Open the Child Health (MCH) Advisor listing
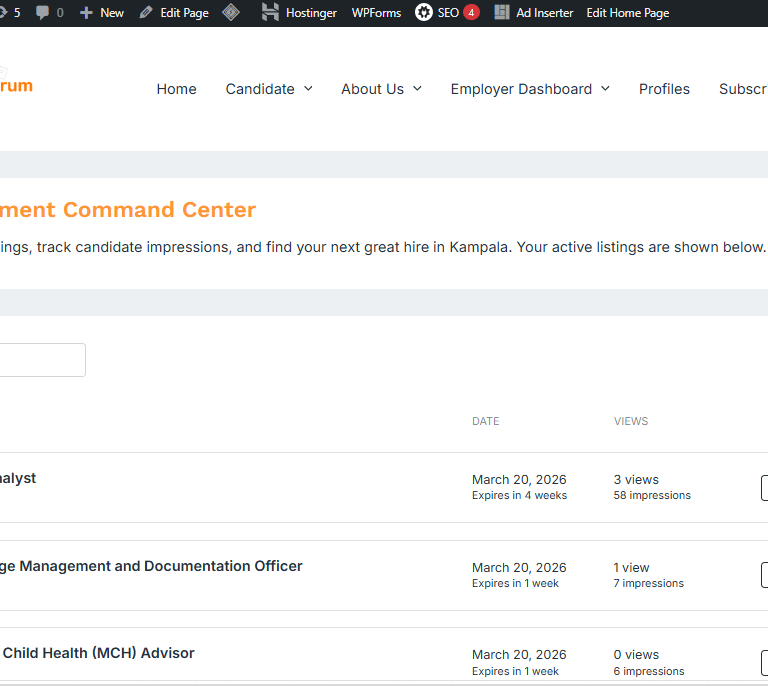This screenshot has width=768, height=686. [x=97, y=653]
